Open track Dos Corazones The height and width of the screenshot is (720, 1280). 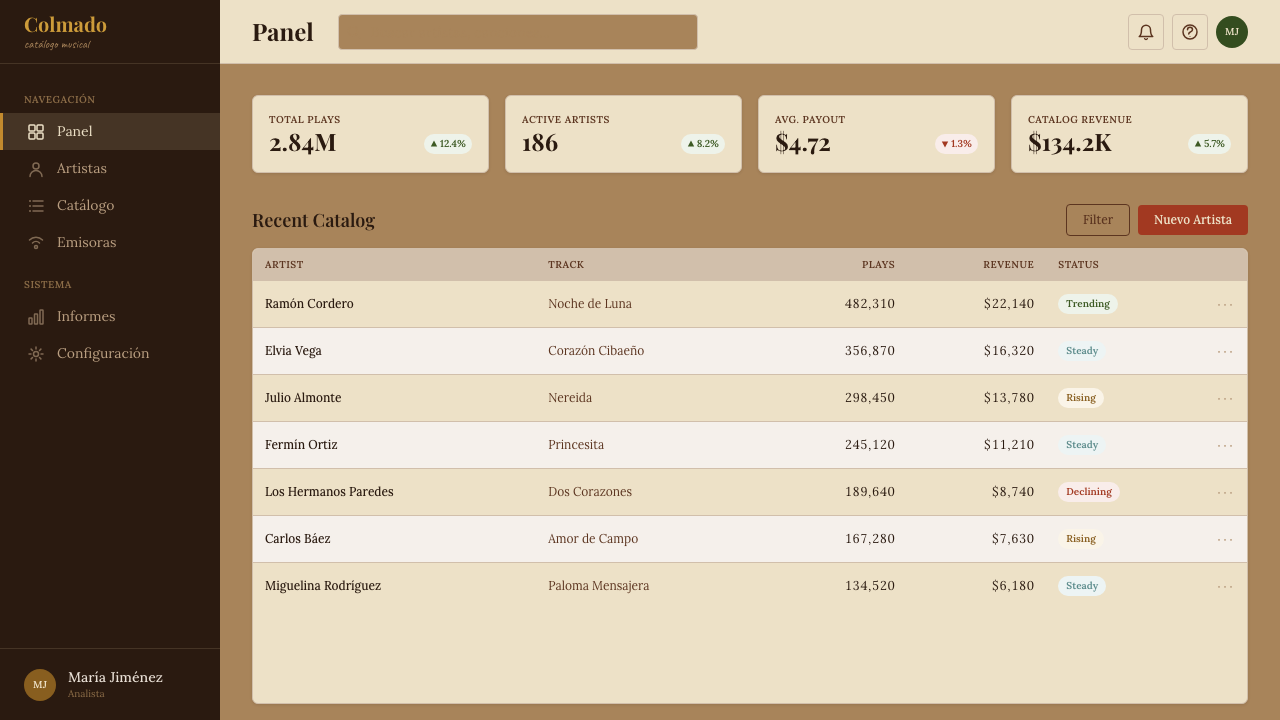(x=590, y=492)
